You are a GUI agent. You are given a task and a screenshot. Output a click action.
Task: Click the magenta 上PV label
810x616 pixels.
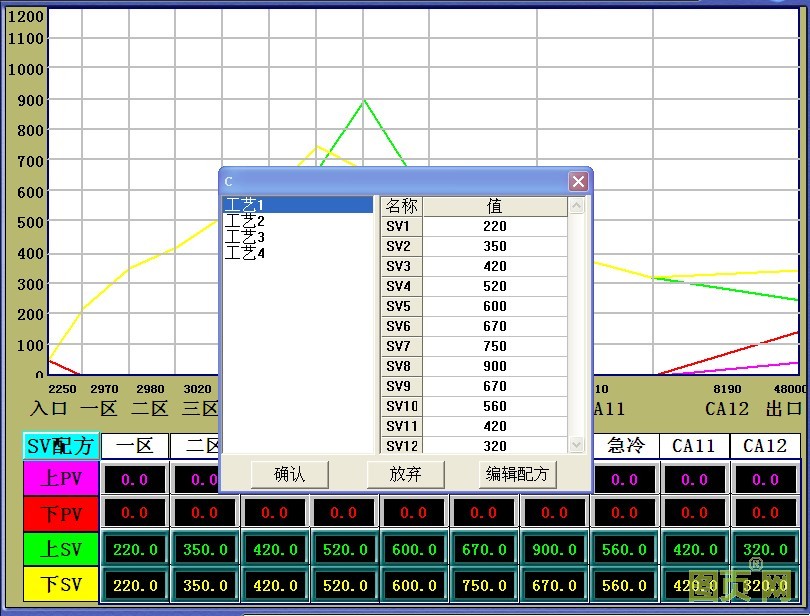click(61, 479)
